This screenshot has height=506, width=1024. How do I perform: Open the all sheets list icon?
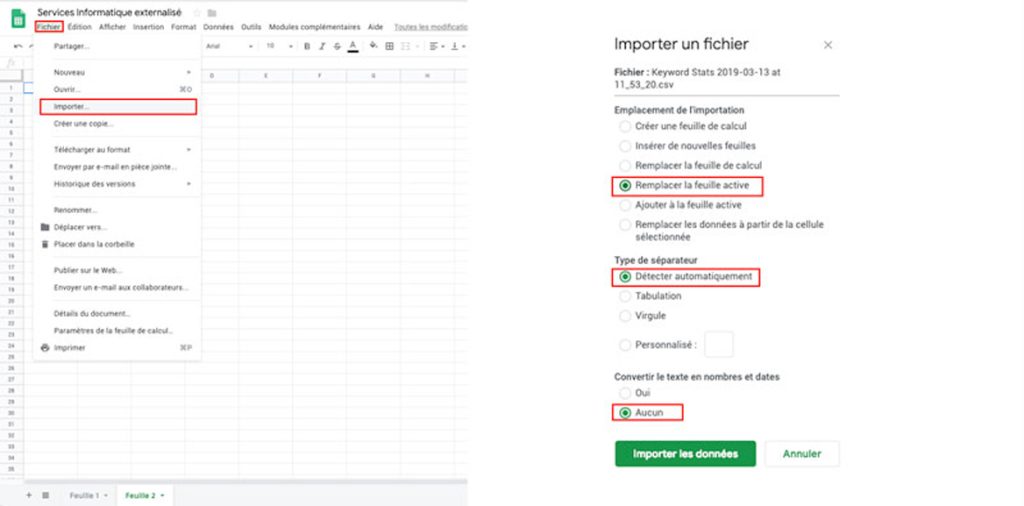[46, 496]
